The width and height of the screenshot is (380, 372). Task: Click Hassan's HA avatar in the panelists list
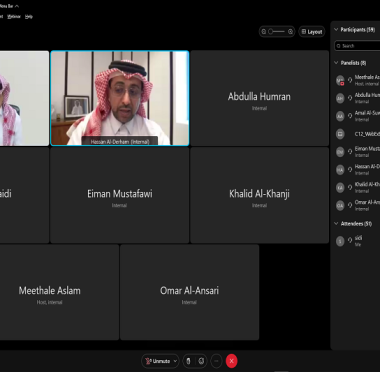[x=340, y=170]
